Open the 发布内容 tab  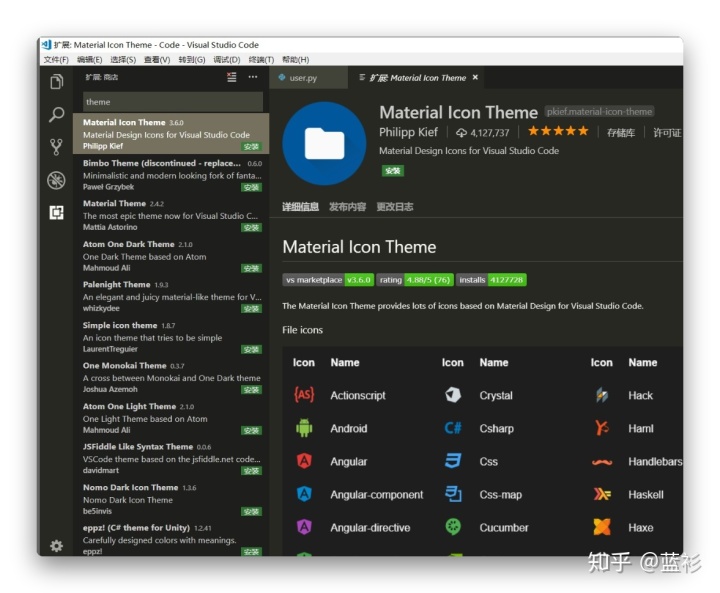point(347,207)
